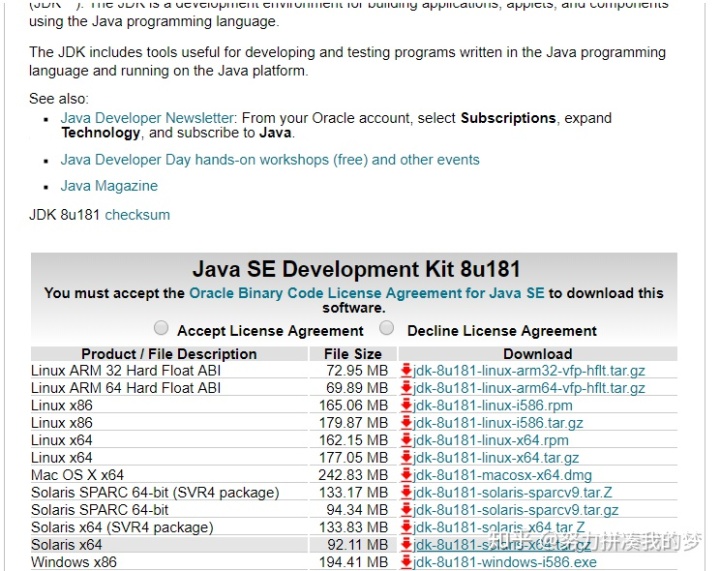Viewport: 720px width, 571px height.
Task: Click the File Size column header
Action: click(x=353, y=354)
